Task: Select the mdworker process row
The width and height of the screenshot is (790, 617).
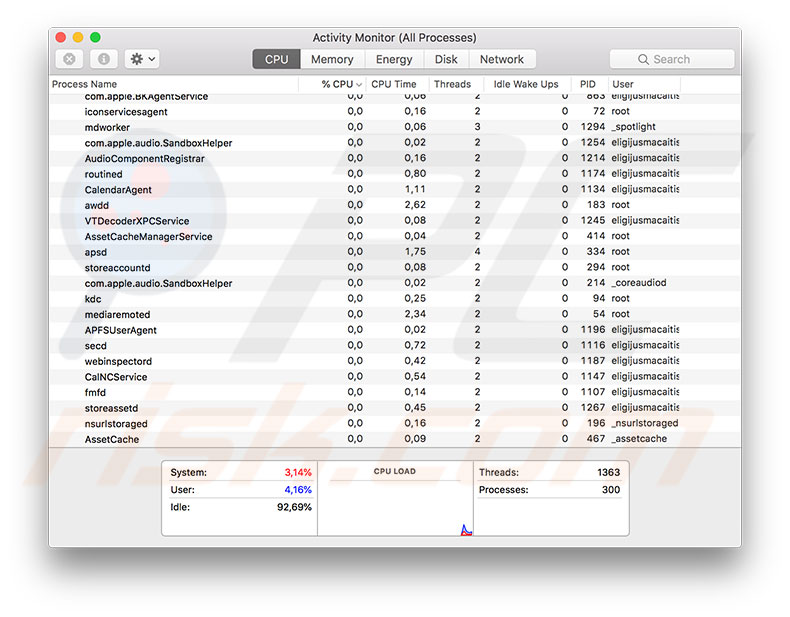Action: point(395,127)
